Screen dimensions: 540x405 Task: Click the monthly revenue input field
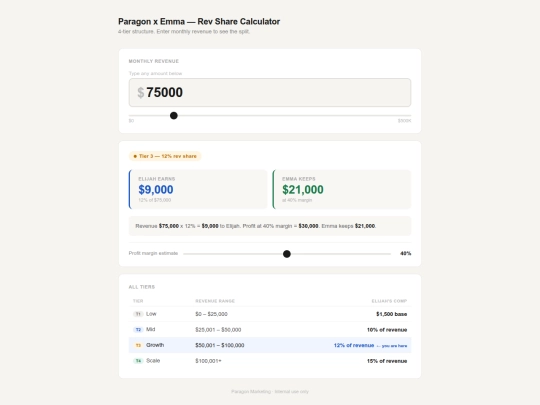pos(270,92)
